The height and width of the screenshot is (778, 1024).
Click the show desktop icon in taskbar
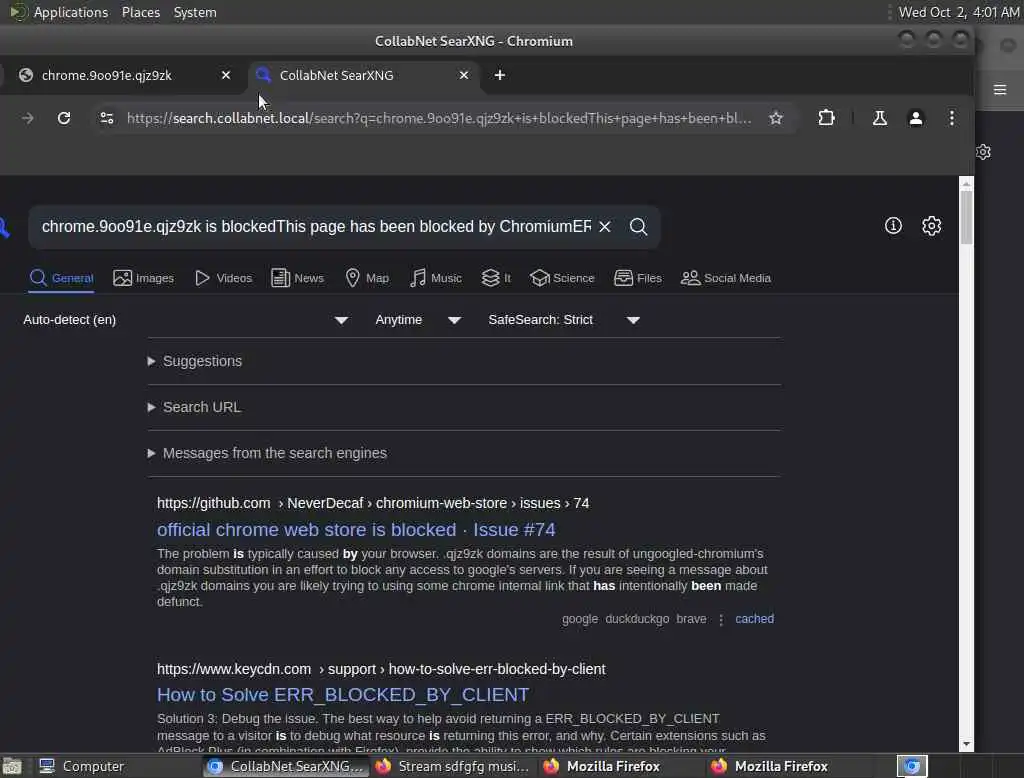[x=12, y=766]
